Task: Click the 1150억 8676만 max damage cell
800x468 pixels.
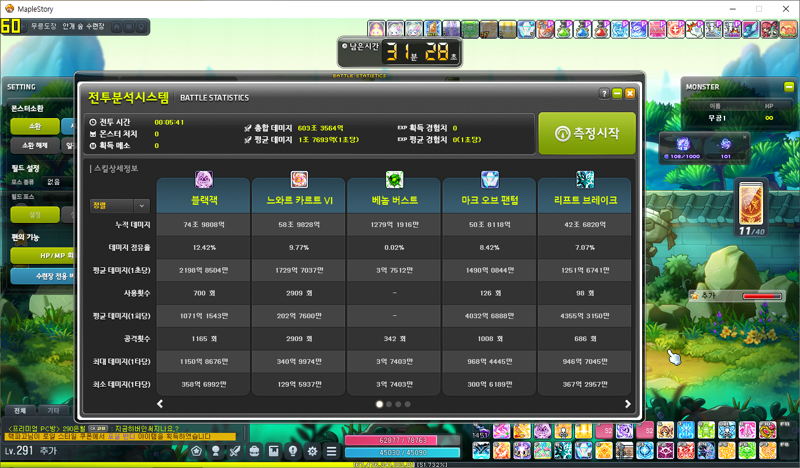Action: 204,361
